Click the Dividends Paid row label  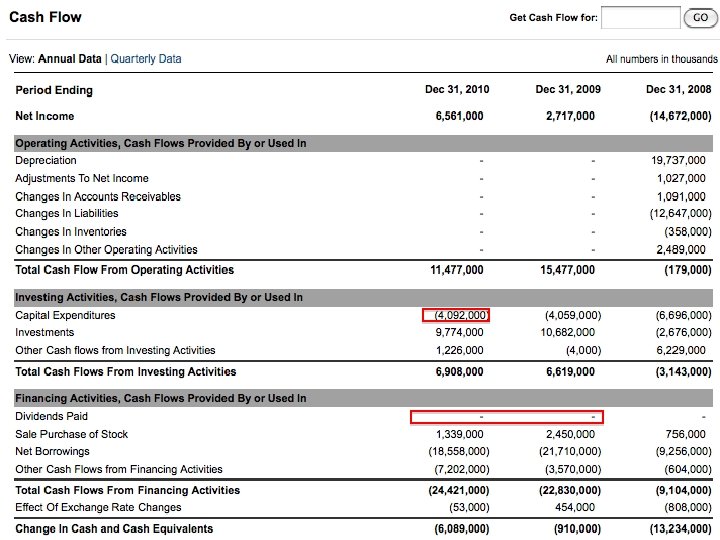(51, 416)
